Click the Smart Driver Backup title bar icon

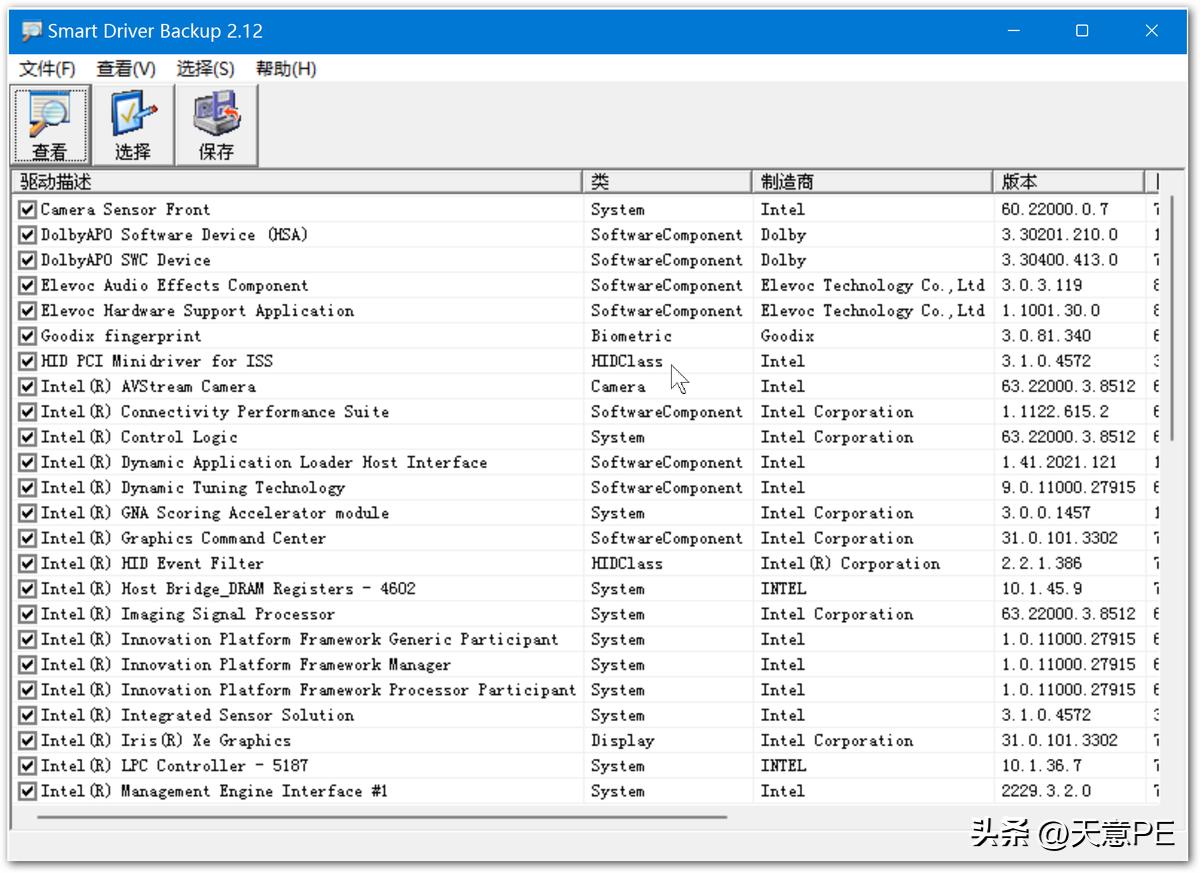32,31
